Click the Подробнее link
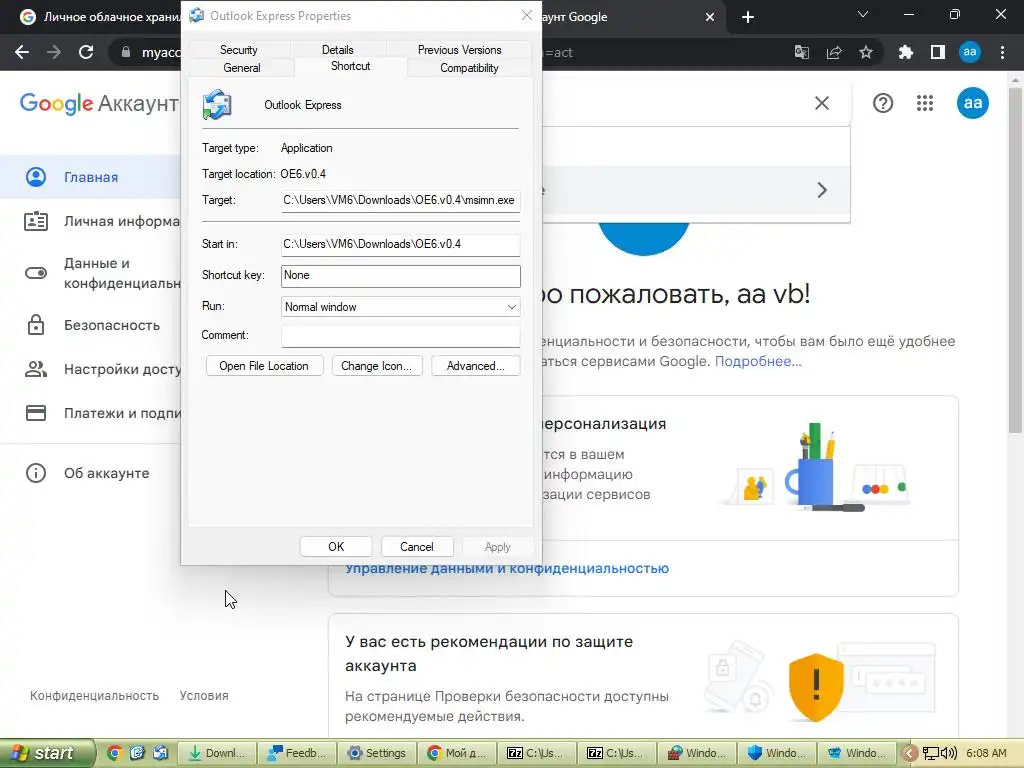Screen dimensions: 1024x768 758,361
